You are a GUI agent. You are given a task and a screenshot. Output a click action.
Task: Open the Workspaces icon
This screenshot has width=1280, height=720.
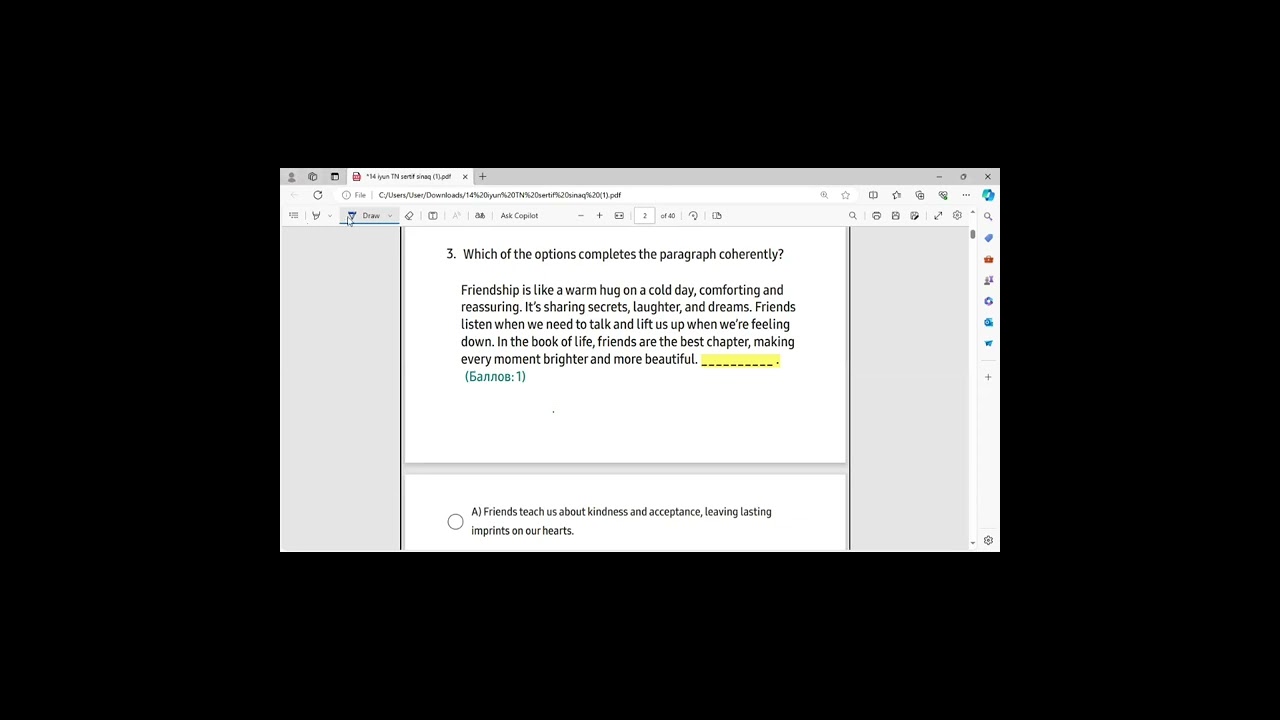[x=312, y=177]
